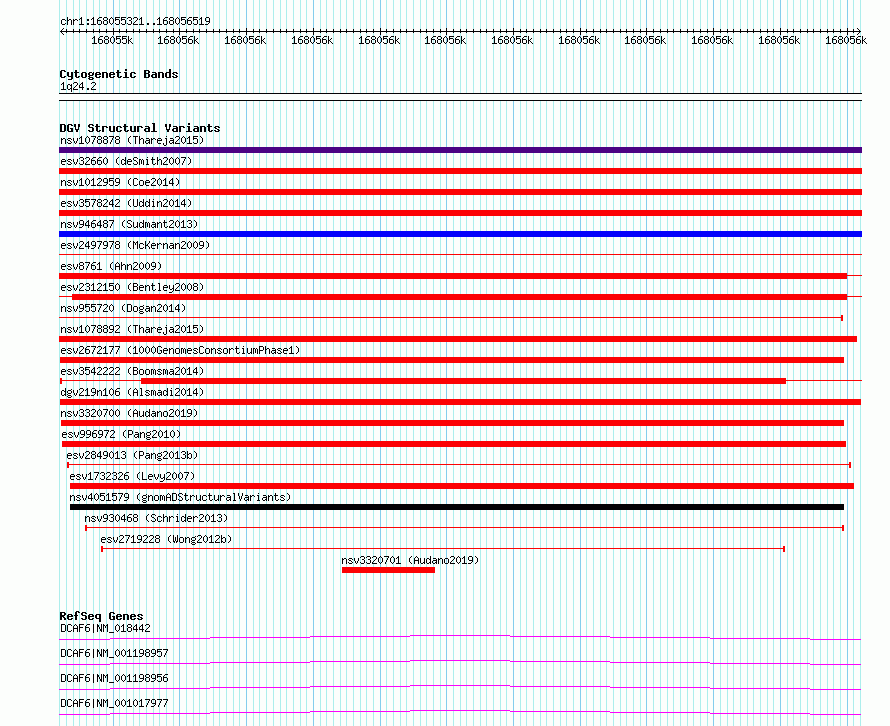Click the chr1:168055321..168056519 coordinate label
This screenshot has width=890, height=726.
tap(135, 21)
